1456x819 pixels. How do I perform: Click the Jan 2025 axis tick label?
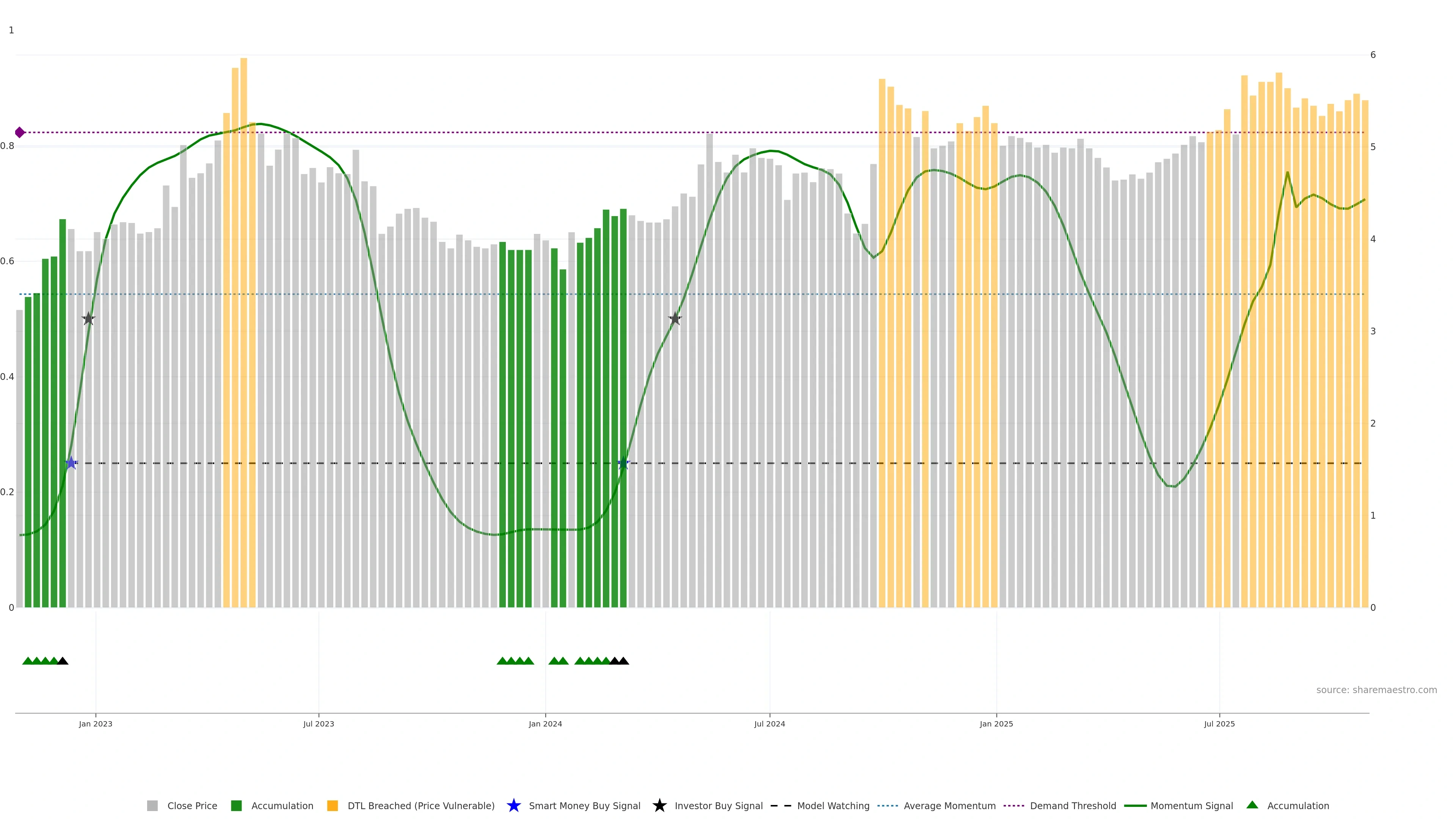click(996, 724)
